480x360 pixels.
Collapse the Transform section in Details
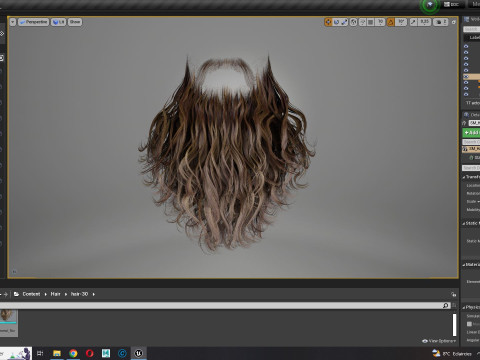click(x=464, y=177)
